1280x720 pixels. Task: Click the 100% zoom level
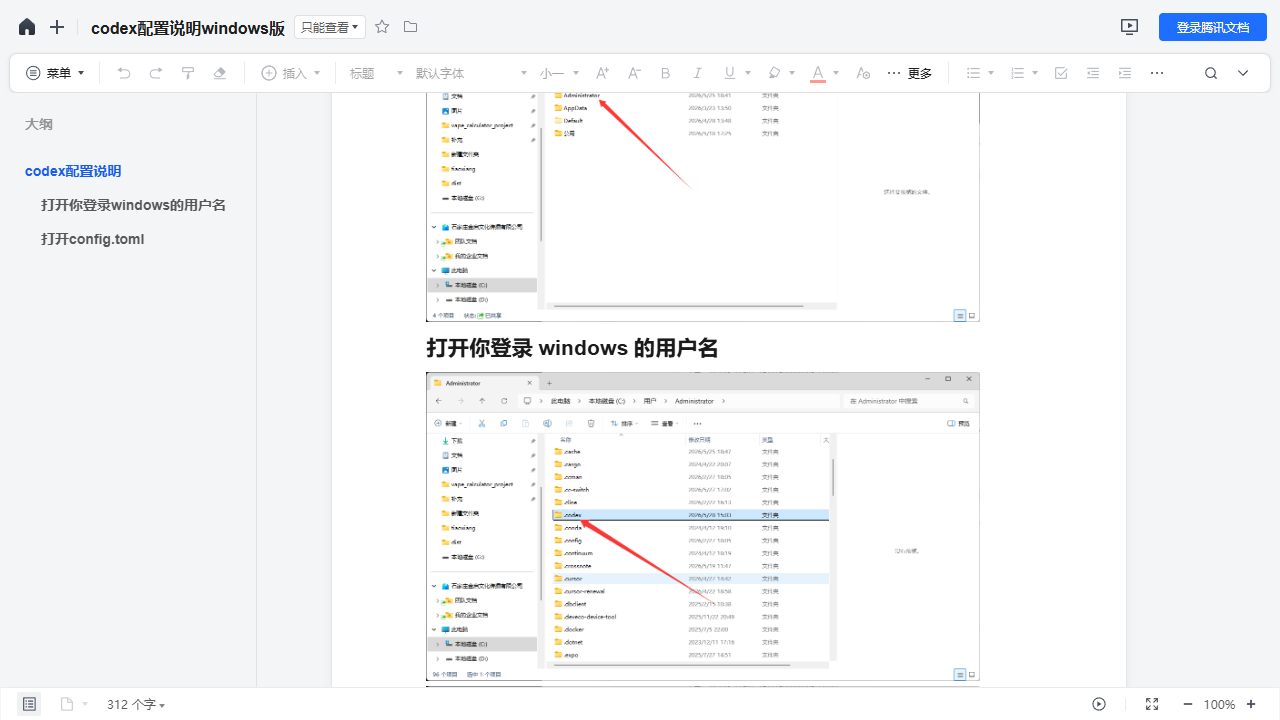[1219, 704]
